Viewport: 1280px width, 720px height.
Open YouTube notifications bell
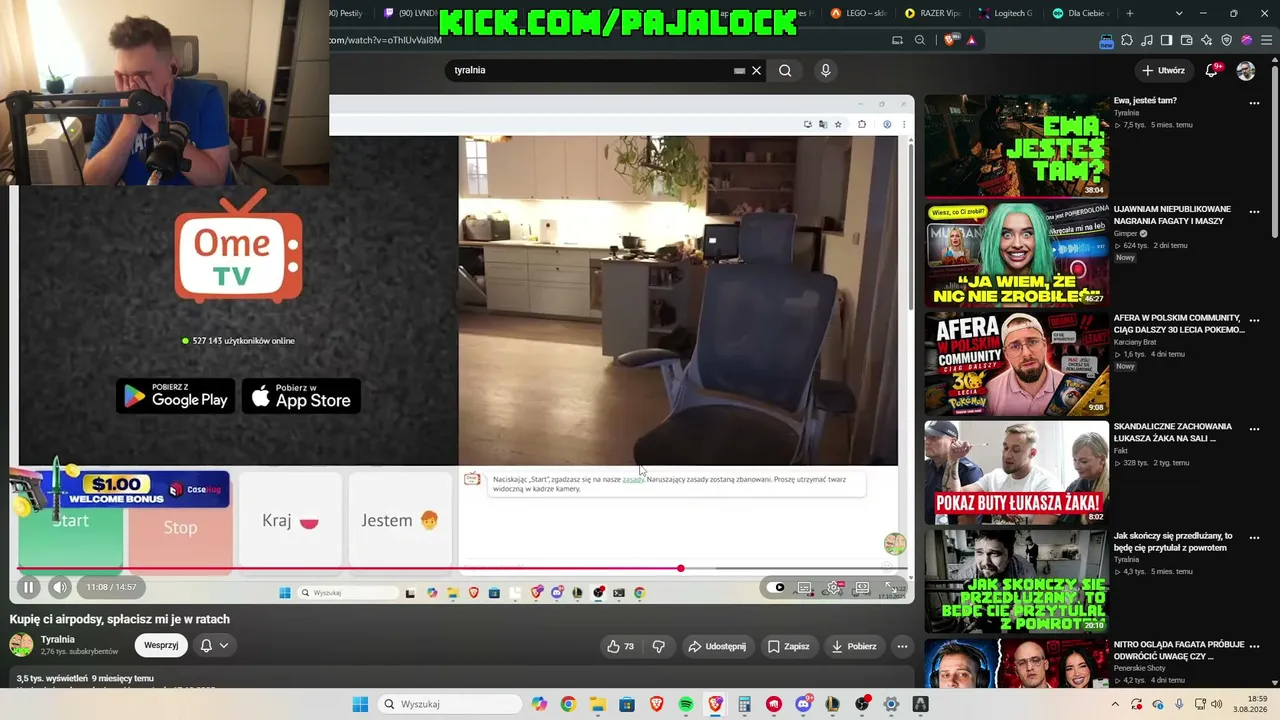[1211, 70]
